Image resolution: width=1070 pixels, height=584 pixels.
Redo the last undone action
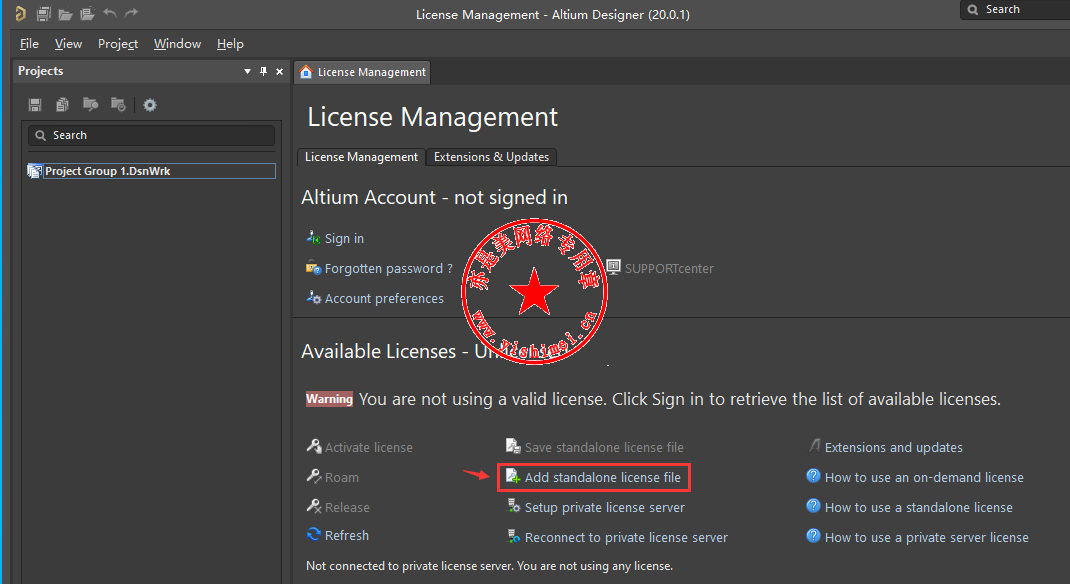pyautogui.click(x=131, y=13)
